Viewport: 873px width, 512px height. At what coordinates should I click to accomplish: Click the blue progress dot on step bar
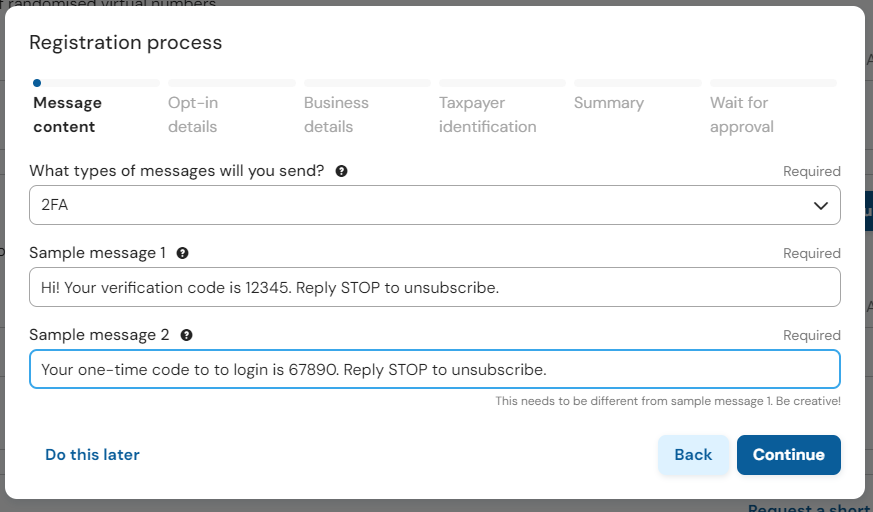(x=37, y=83)
